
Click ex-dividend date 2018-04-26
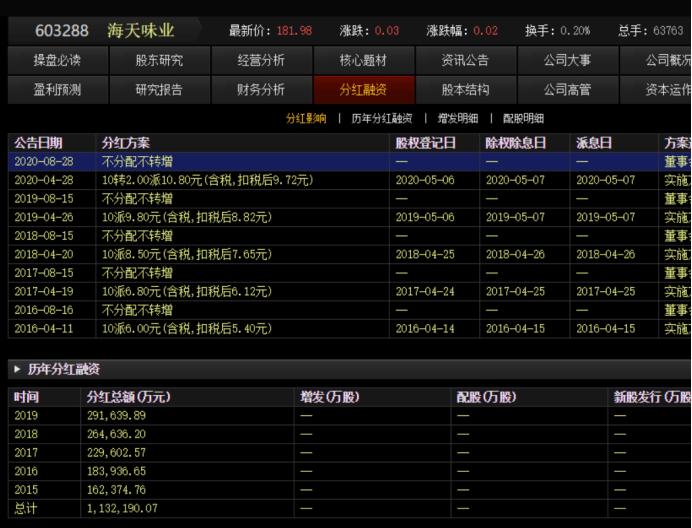[x=515, y=254]
